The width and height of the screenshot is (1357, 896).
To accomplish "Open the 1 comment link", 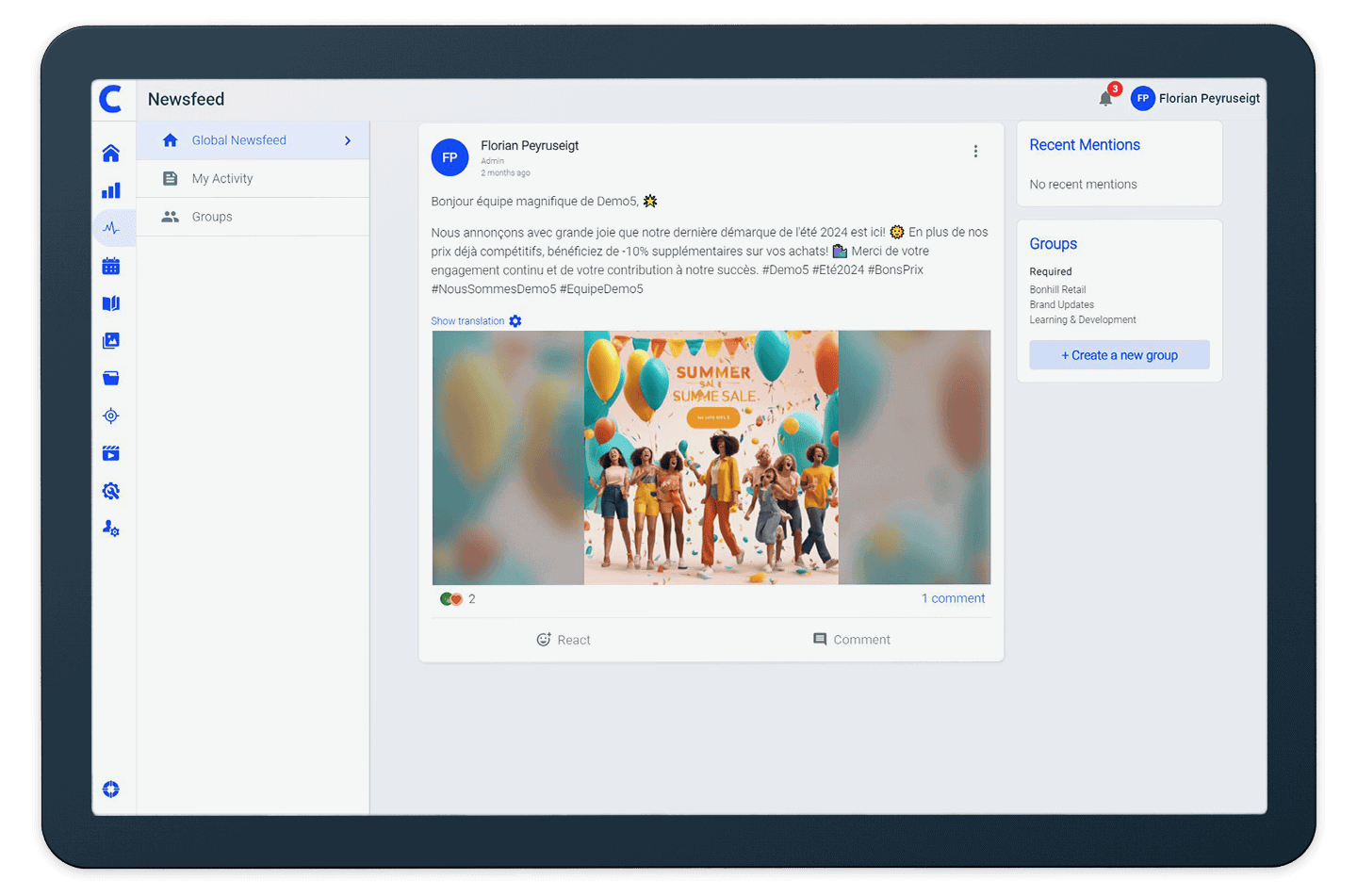I will [x=953, y=598].
